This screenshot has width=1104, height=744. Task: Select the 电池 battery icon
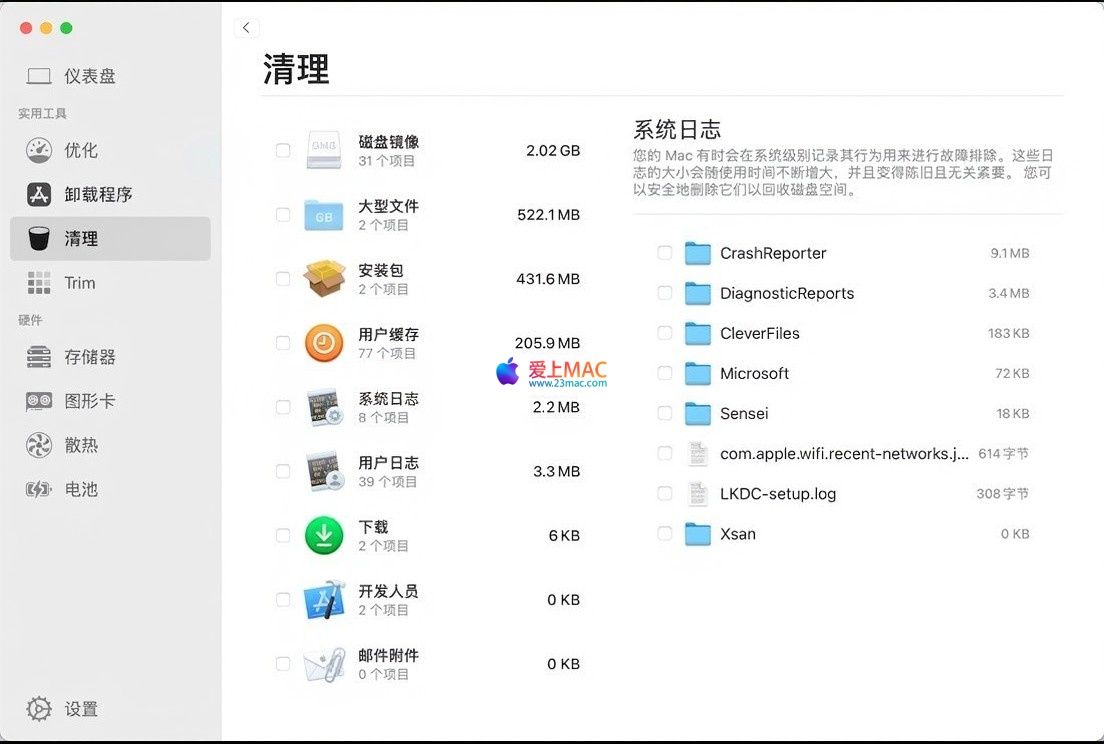[x=39, y=489]
